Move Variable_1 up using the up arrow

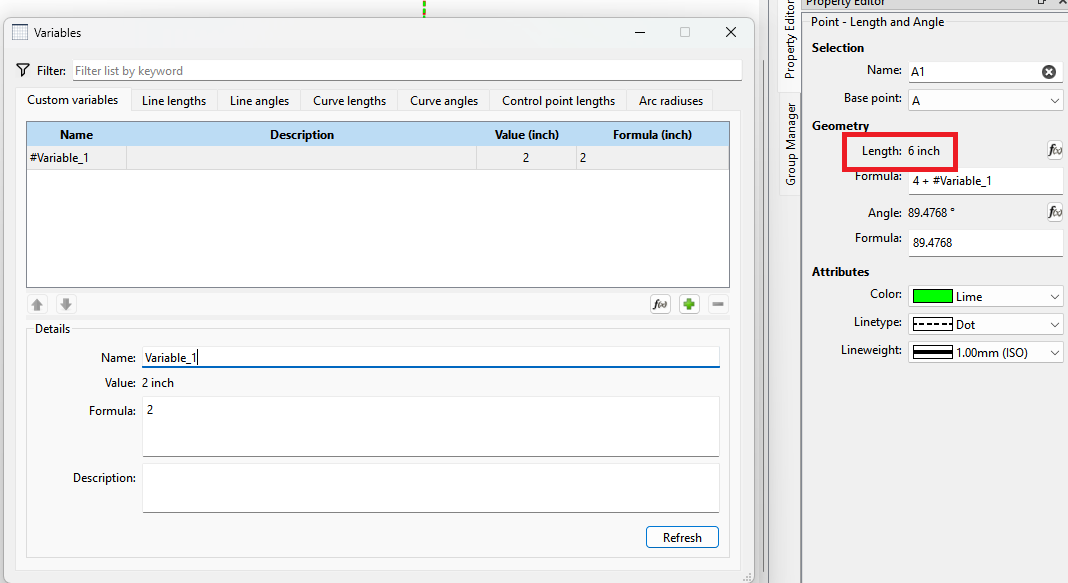[37, 303]
